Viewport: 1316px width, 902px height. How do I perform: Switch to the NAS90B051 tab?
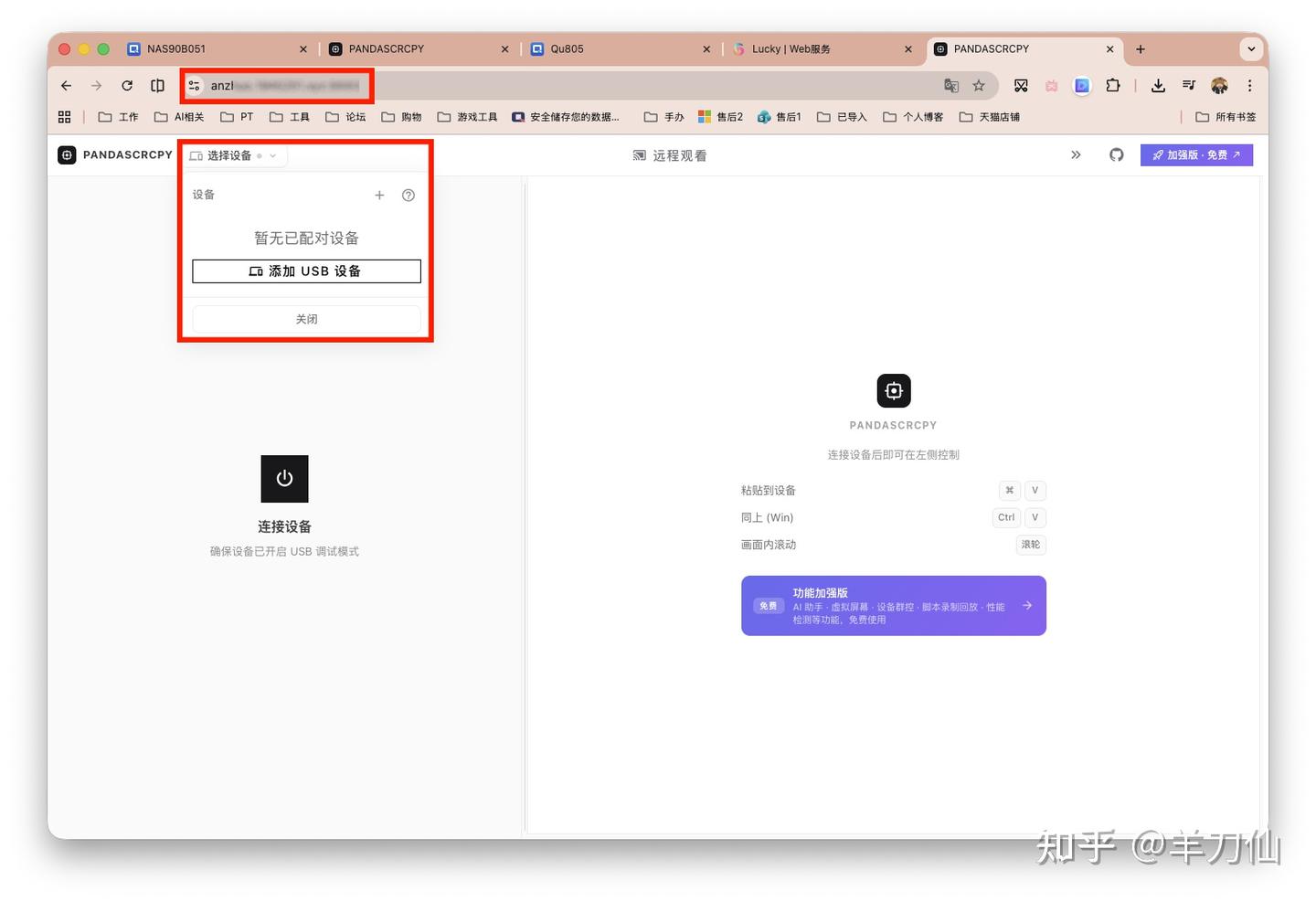click(x=218, y=49)
